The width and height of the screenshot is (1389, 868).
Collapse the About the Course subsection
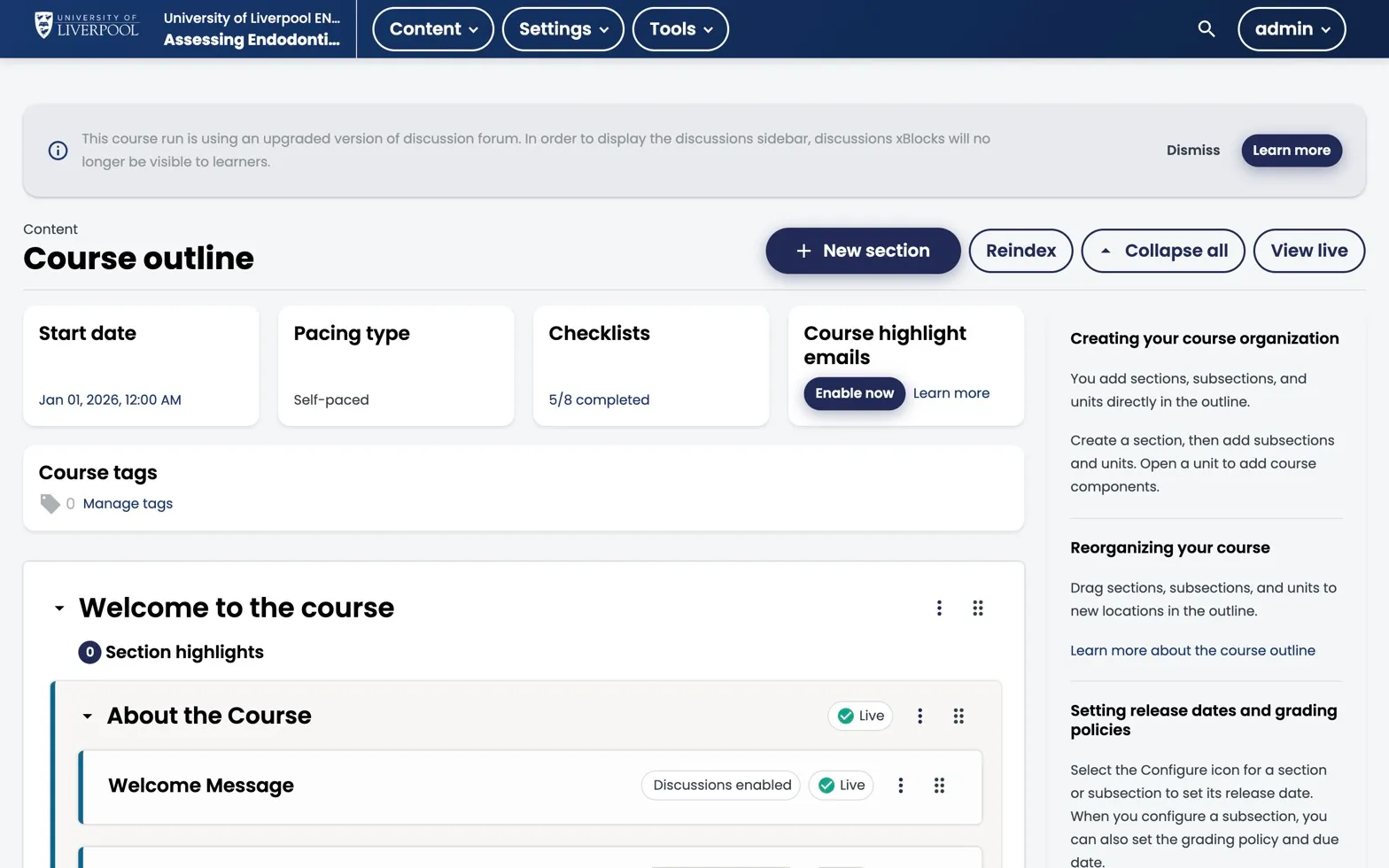[x=87, y=716]
